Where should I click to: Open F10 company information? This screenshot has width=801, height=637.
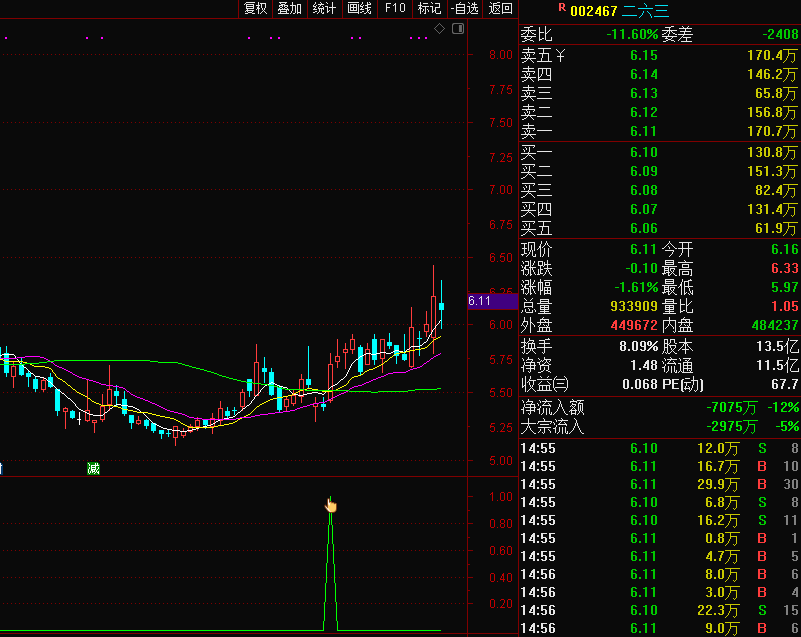click(x=395, y=8)
